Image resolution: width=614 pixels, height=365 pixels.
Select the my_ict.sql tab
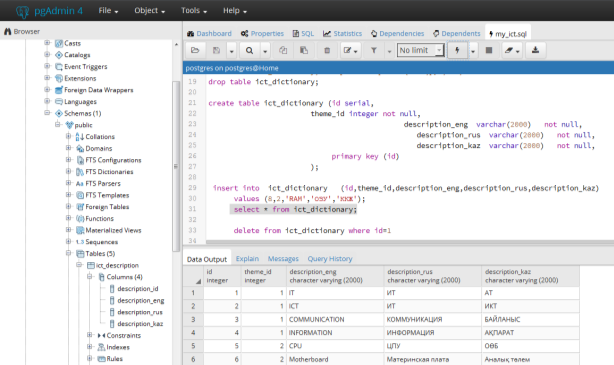click(507, 34)
